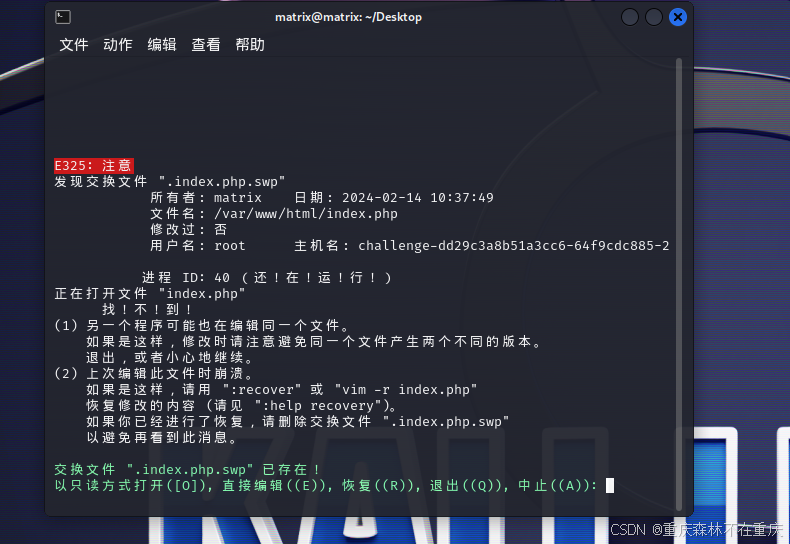Click the terminal cursor block at the prompt
The height and width of the screenshot is (544, 790).
click(610, 486)
